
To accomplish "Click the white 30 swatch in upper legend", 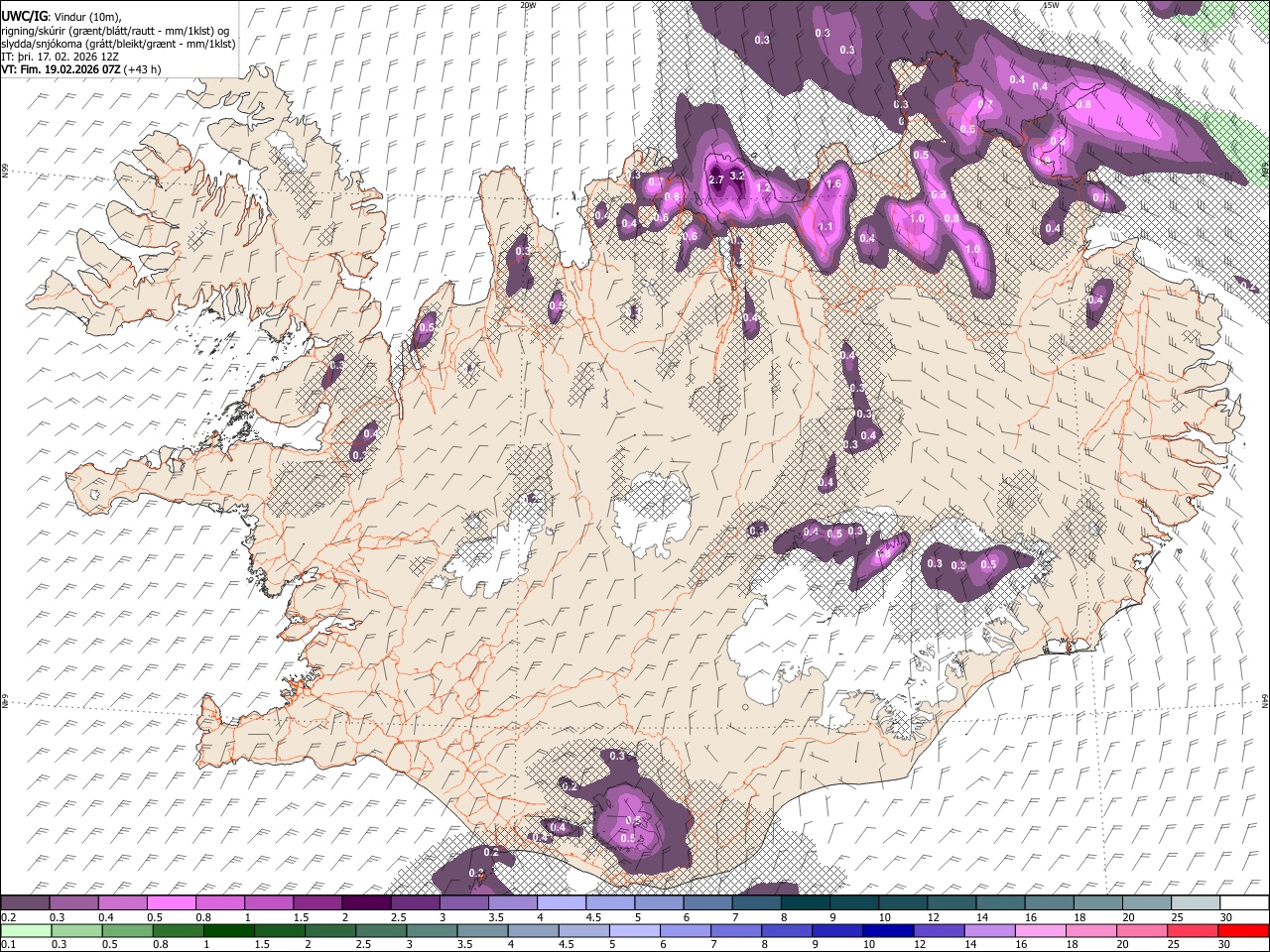I will click(1245, 902).
